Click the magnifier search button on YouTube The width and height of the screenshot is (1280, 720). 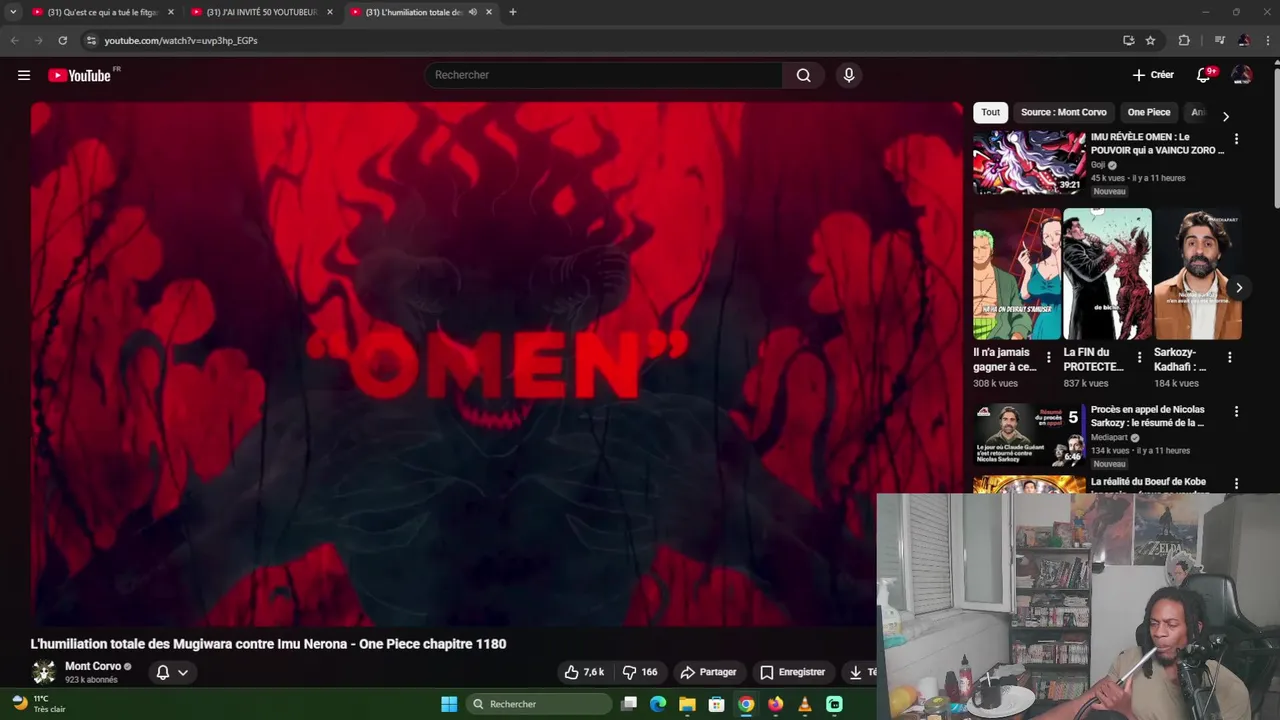[803, 75]
